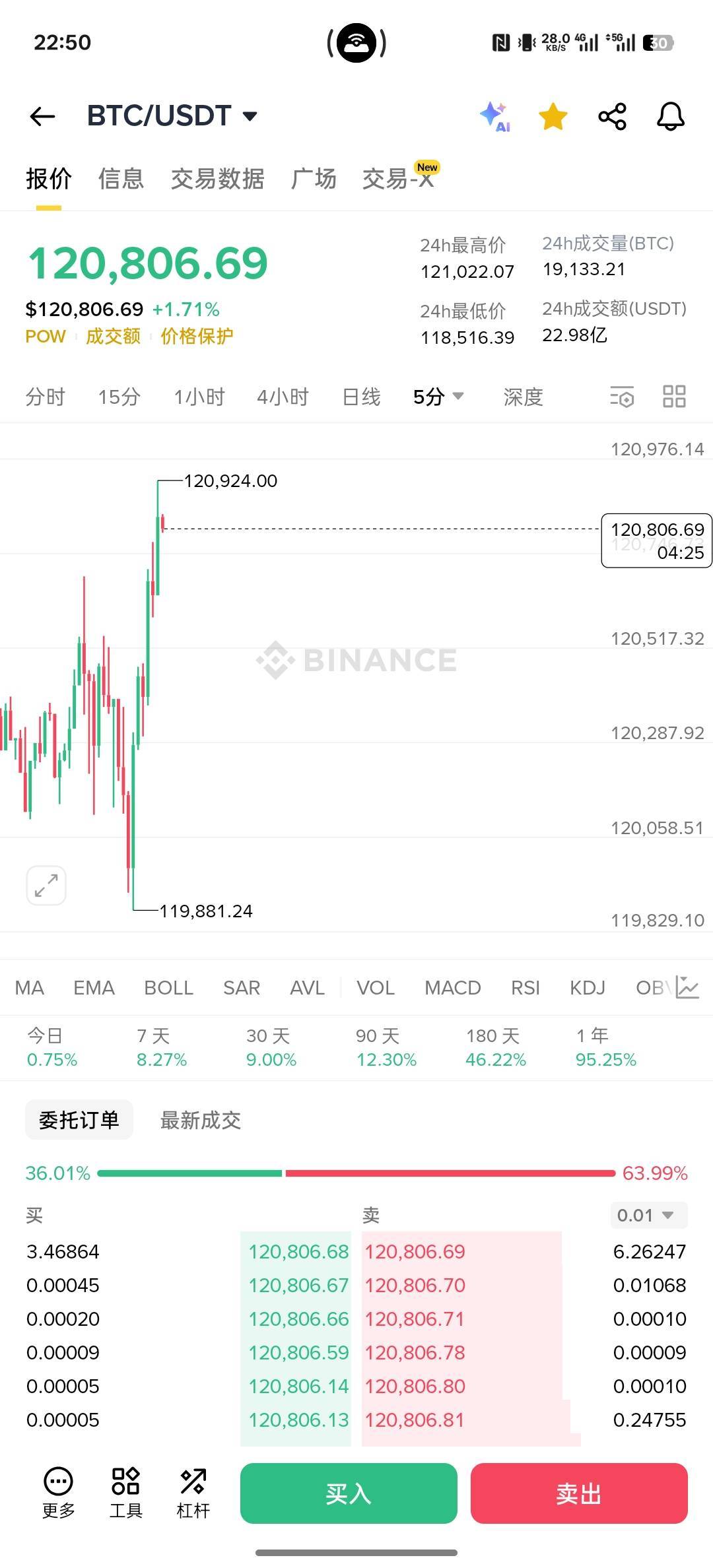Screen dimensions: 713x1568
Task: Open the AI assistant sparkle icon
Action: tap(494, 117)
